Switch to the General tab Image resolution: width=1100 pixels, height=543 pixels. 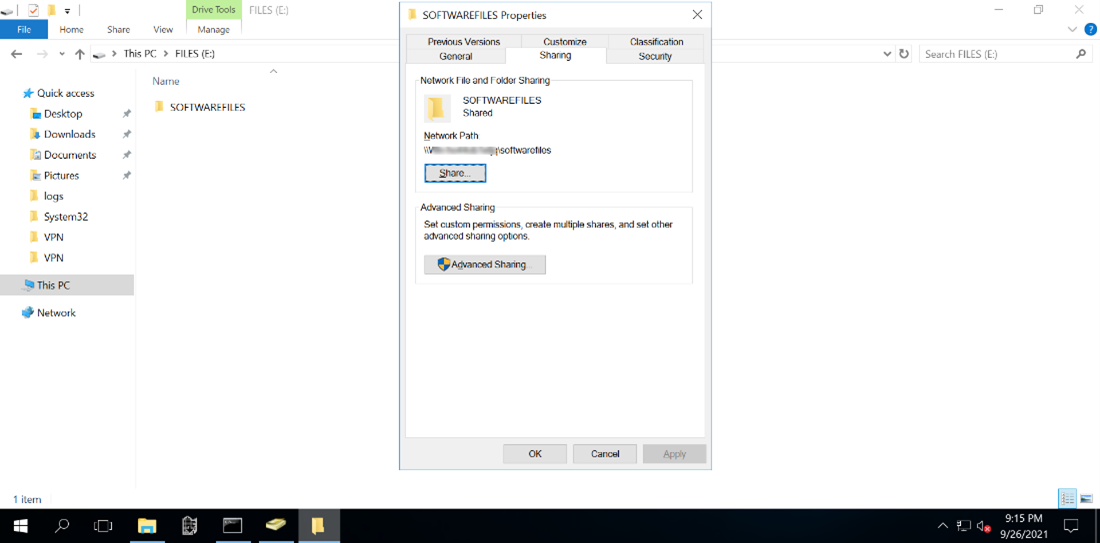click(455, 56)
